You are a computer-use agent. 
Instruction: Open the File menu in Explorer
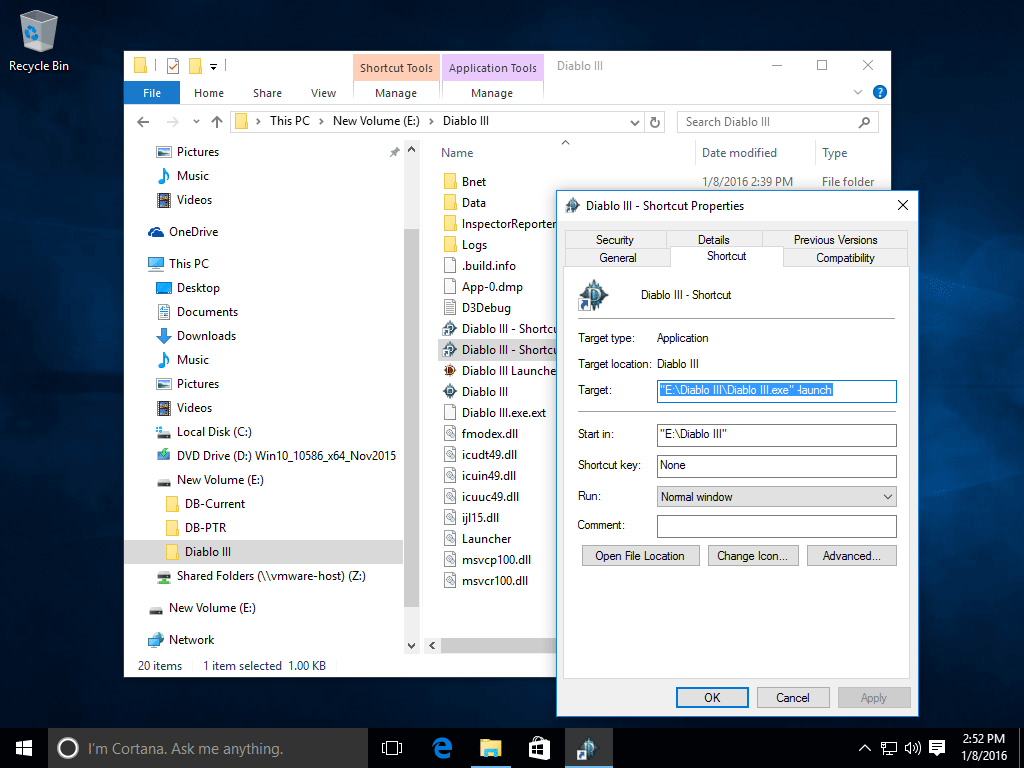pyautogui.click(x=152, y=93)
